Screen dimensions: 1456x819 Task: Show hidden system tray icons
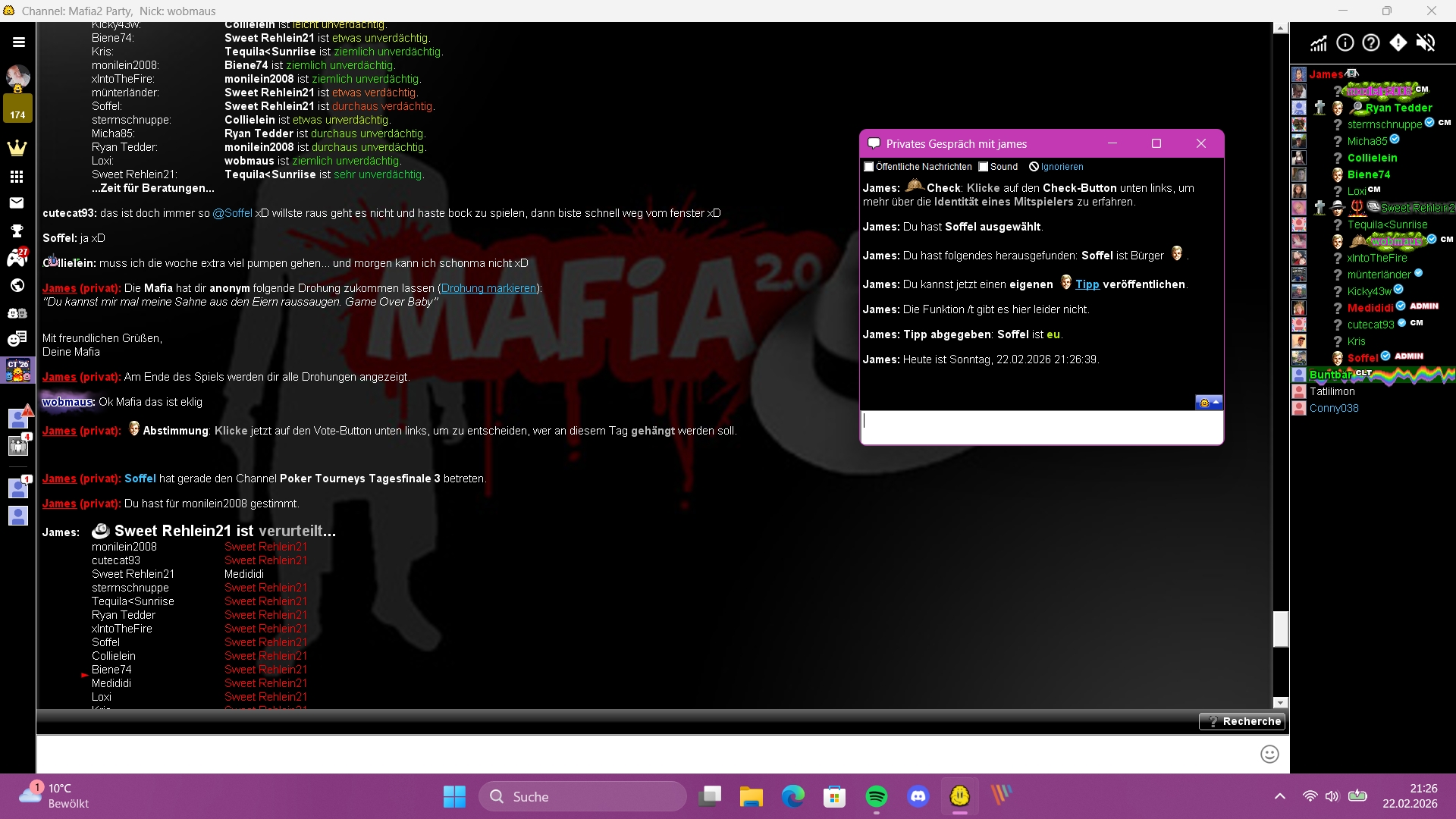1280,796
